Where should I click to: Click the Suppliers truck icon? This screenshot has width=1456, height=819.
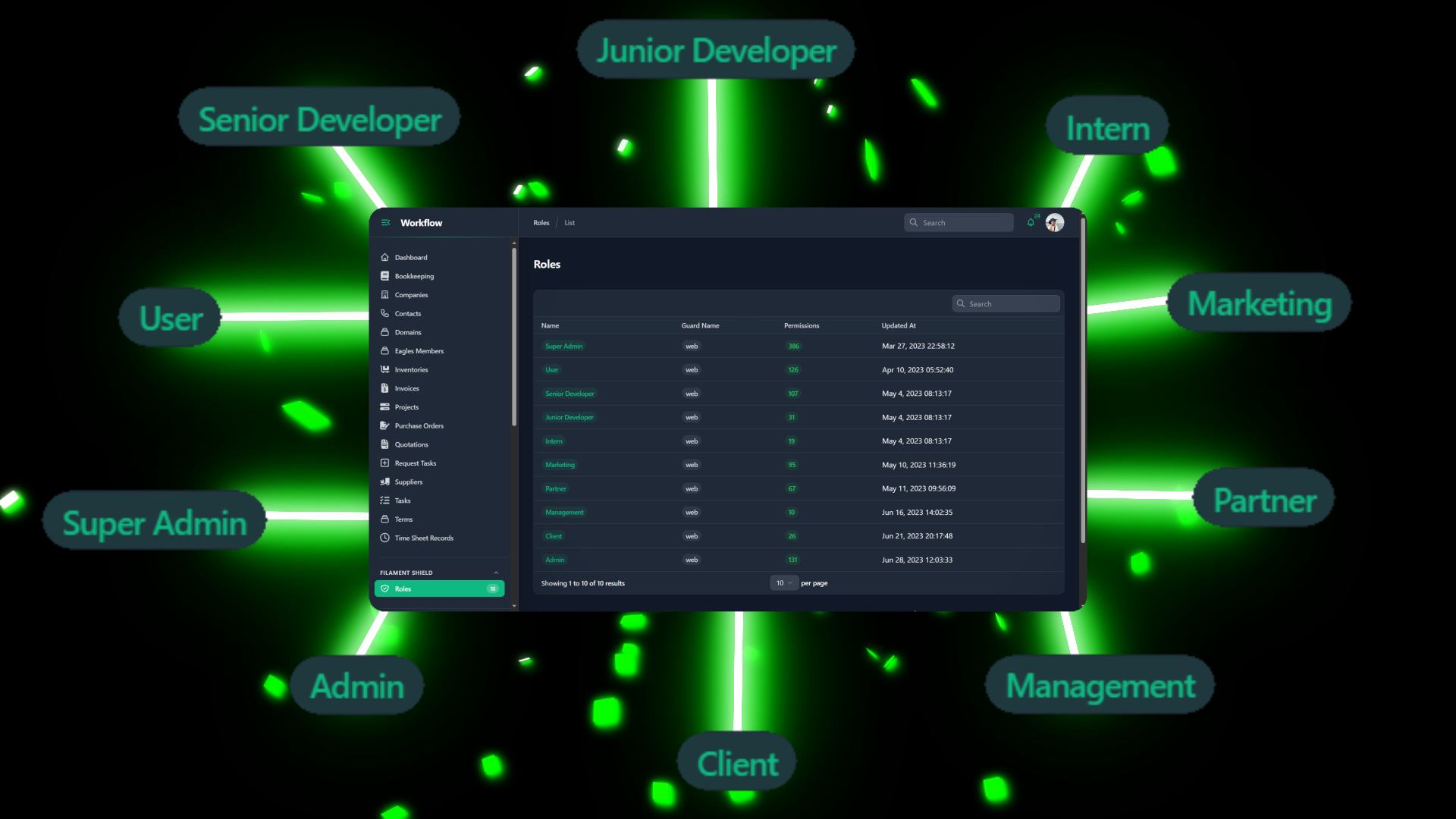384,482
